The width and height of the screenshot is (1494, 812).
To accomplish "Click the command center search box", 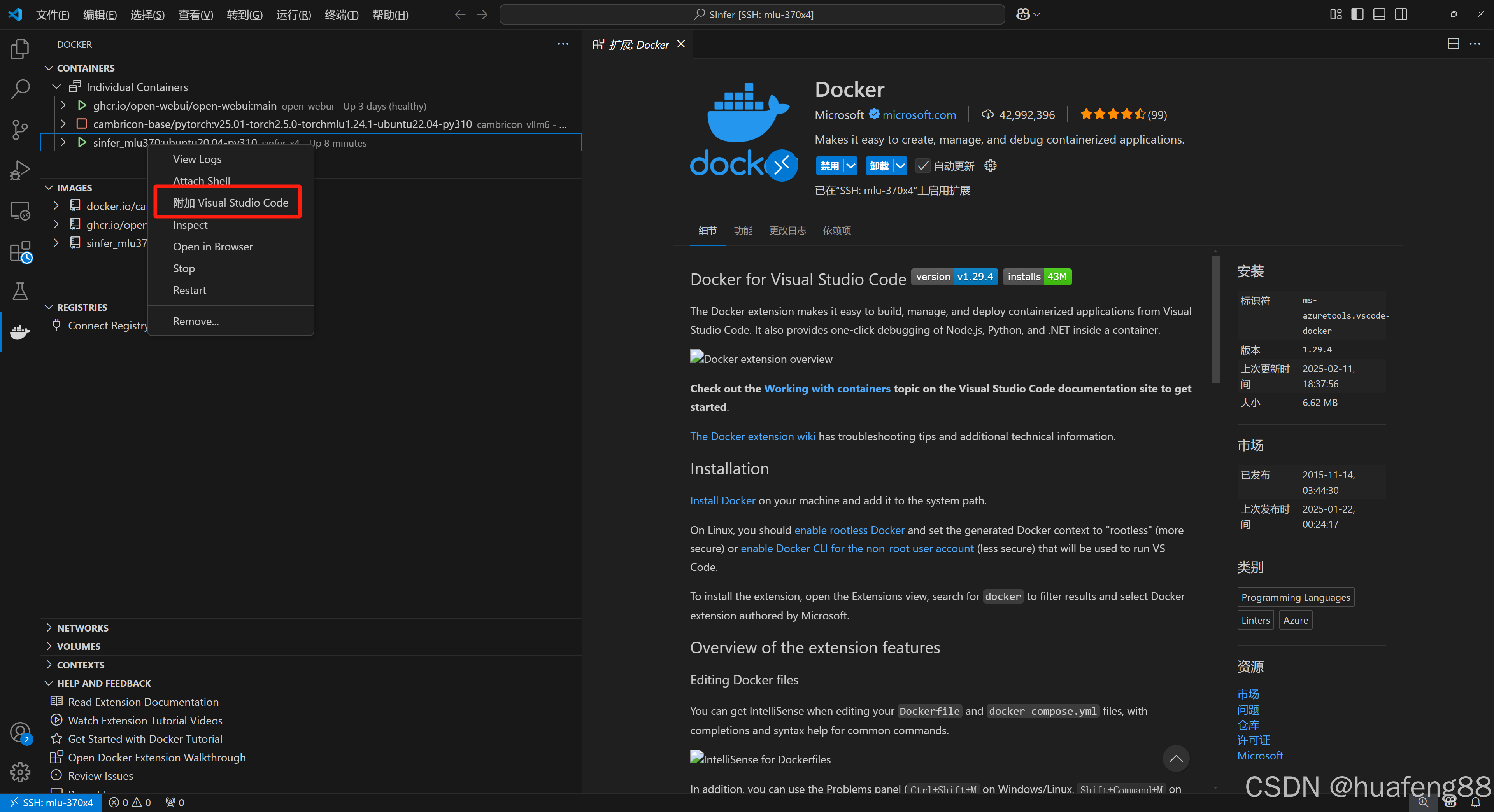I will pos(752,14).
